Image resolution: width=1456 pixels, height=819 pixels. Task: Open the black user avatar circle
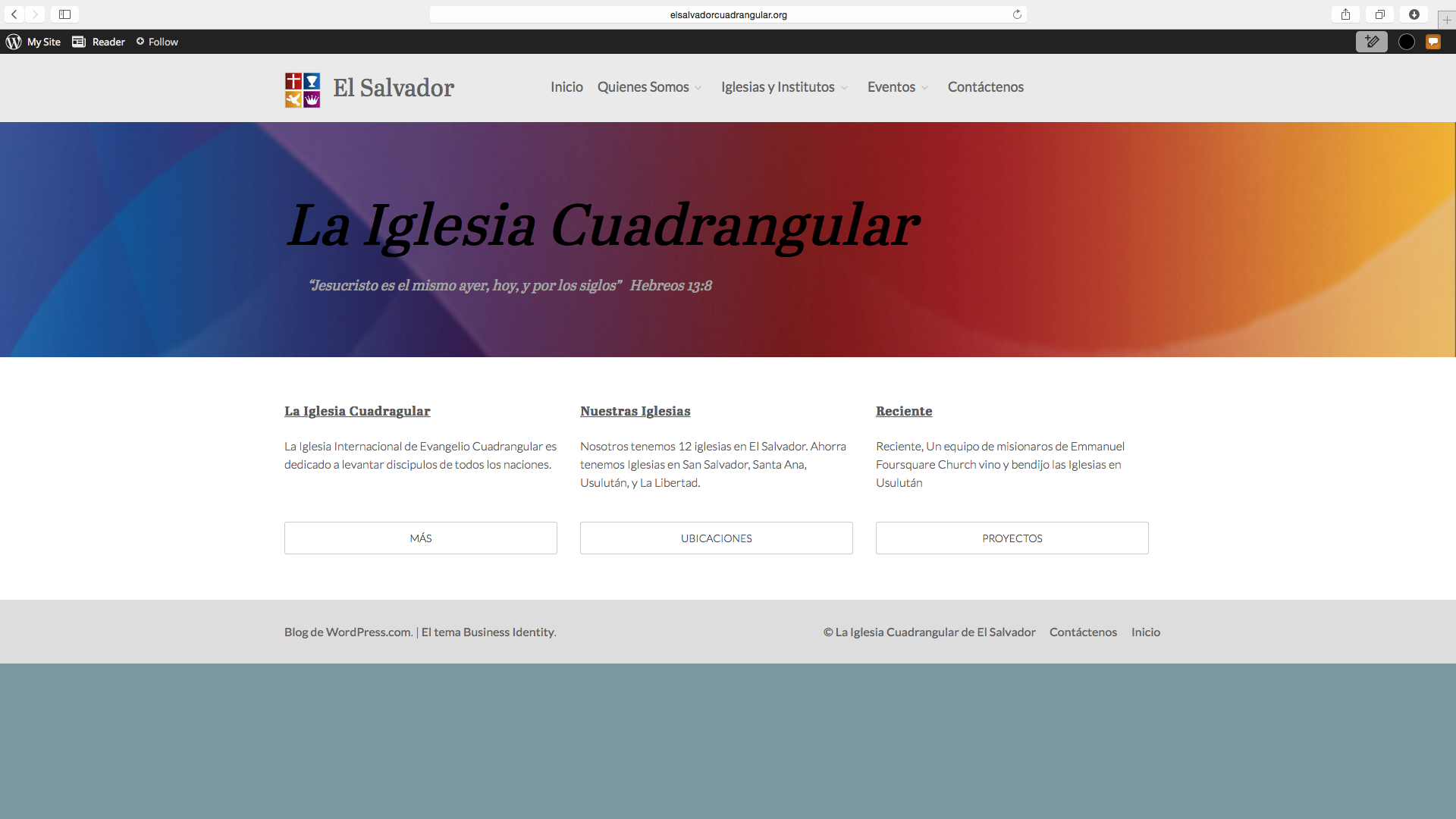click(x=1406, y=42)
